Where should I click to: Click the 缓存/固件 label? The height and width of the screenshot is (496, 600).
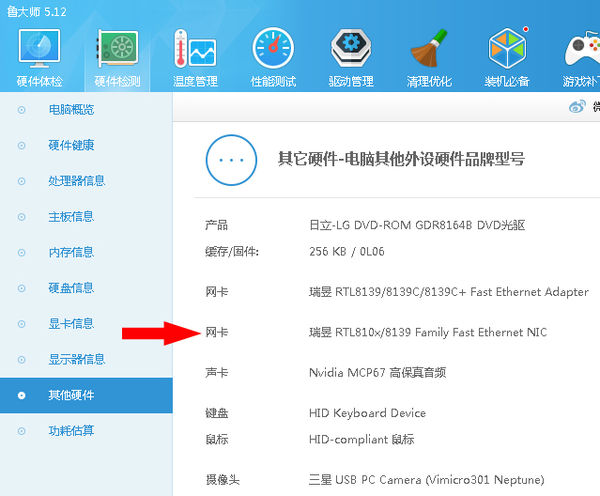232,252
